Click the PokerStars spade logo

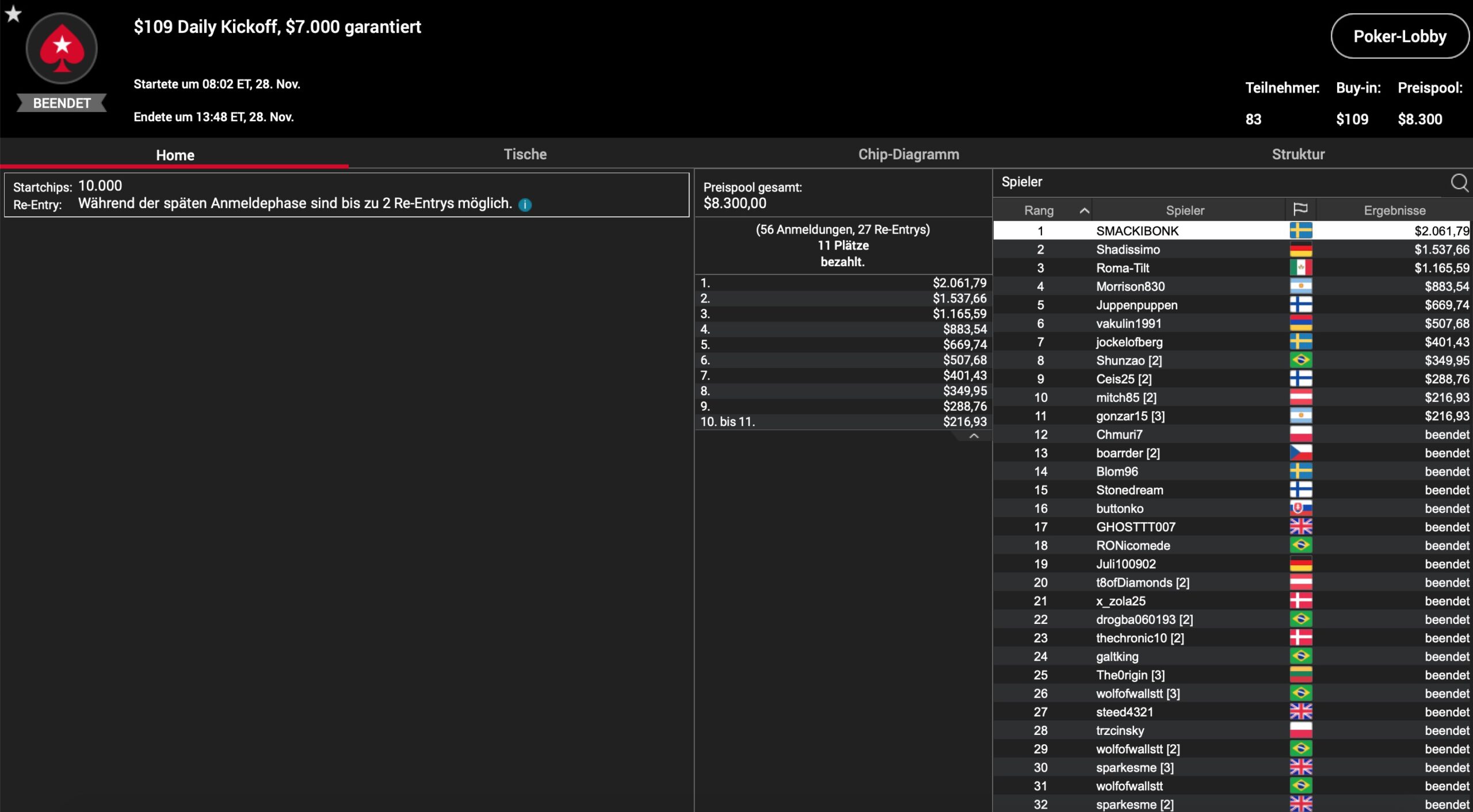click(x=62, y=49)
